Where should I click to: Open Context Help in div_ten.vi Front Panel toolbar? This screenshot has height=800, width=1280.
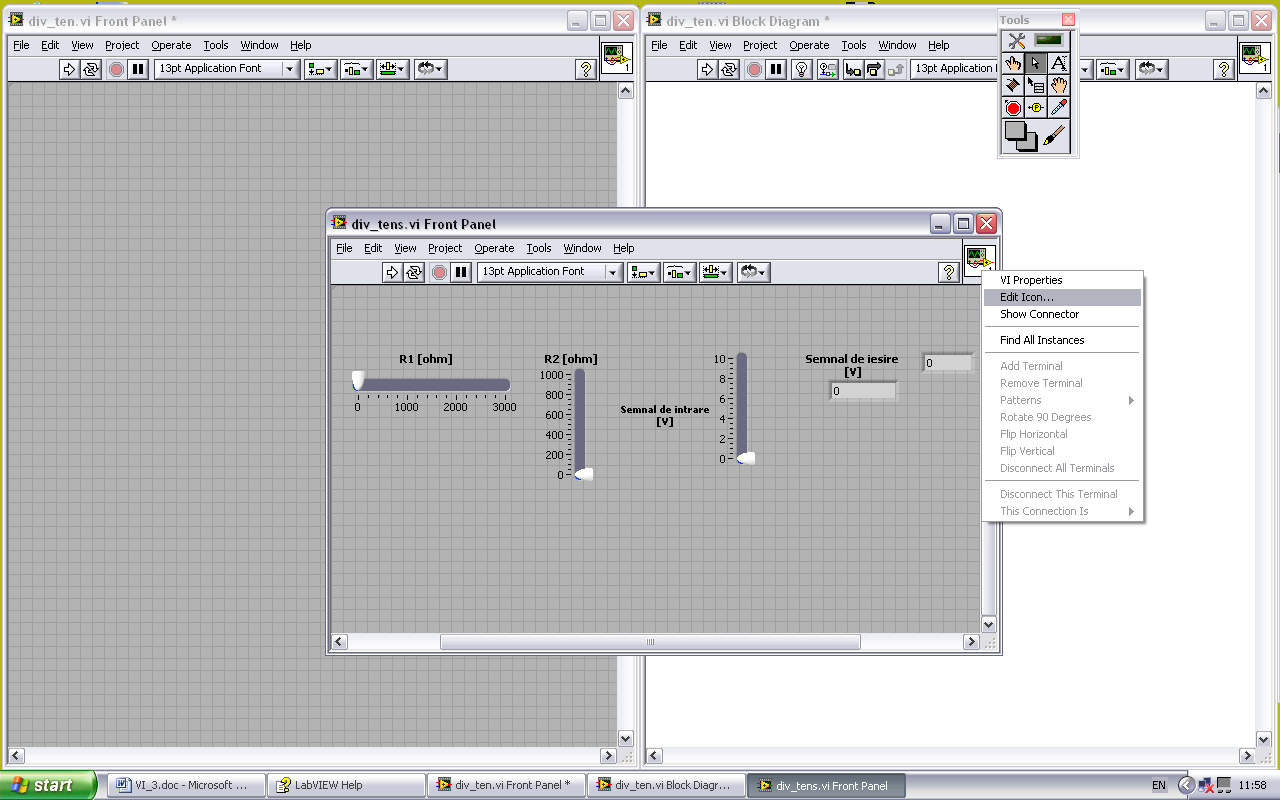pyautogui.click(x=587, y=69)
